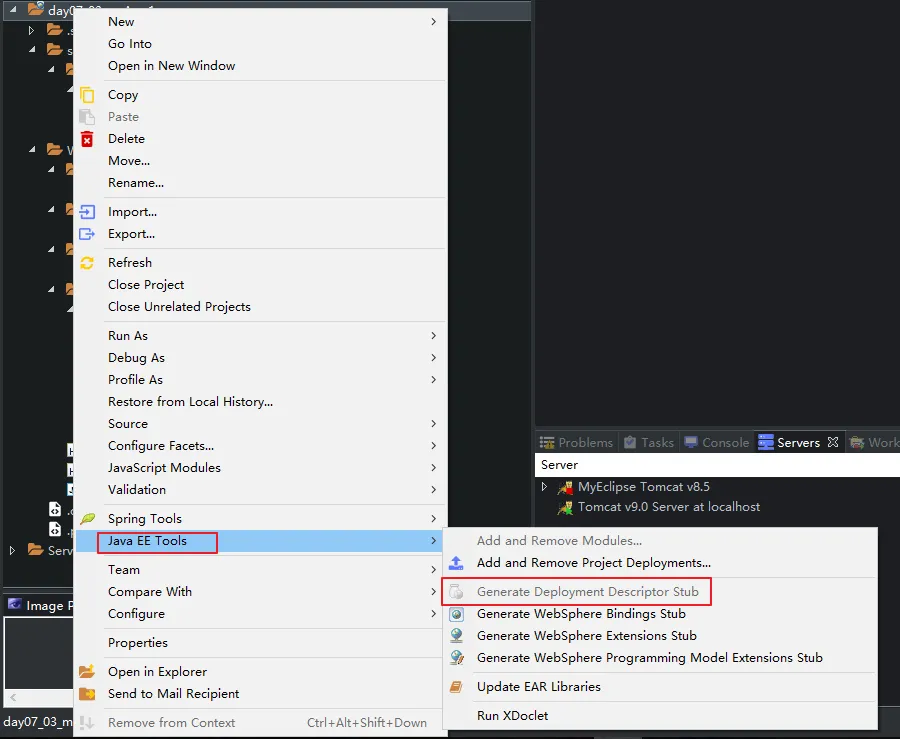Click the yellow Refresh icon
Screen dimensions: 900x739
[x=87, y=263]
